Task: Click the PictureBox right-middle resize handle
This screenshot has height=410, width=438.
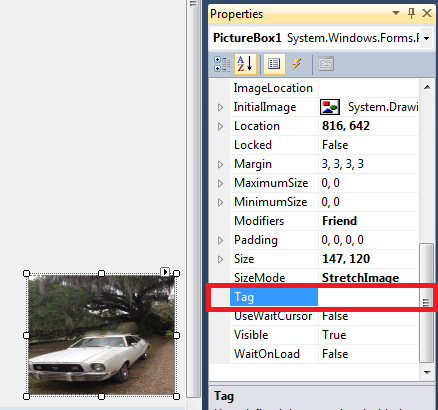Action: tap(177, 335)
